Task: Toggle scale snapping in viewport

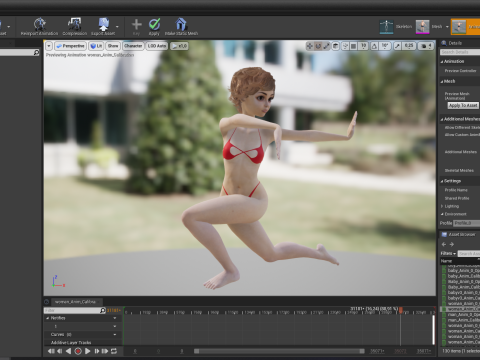Action: click(397, 46)
